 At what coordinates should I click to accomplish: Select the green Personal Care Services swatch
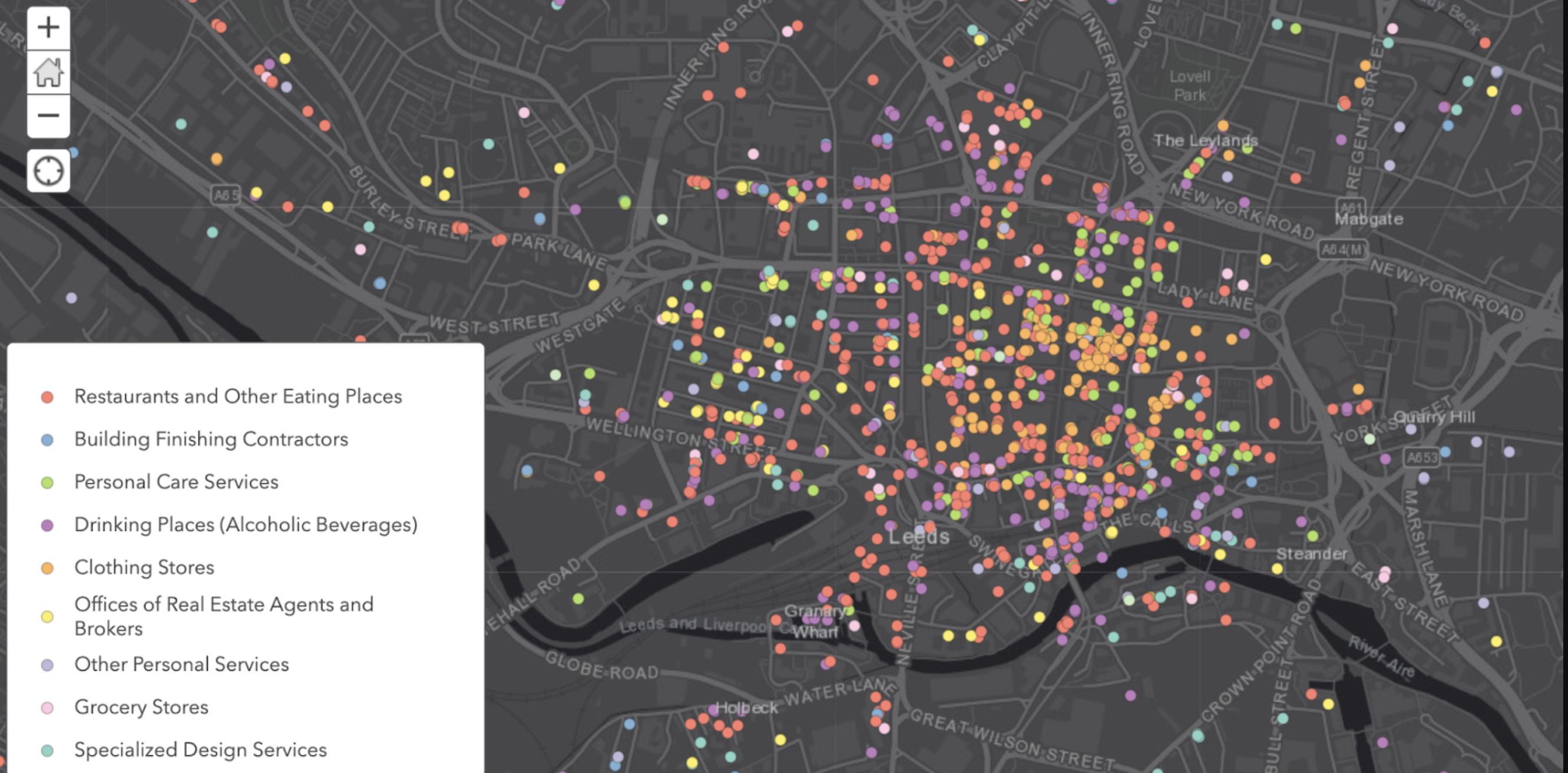coord(47,483)
